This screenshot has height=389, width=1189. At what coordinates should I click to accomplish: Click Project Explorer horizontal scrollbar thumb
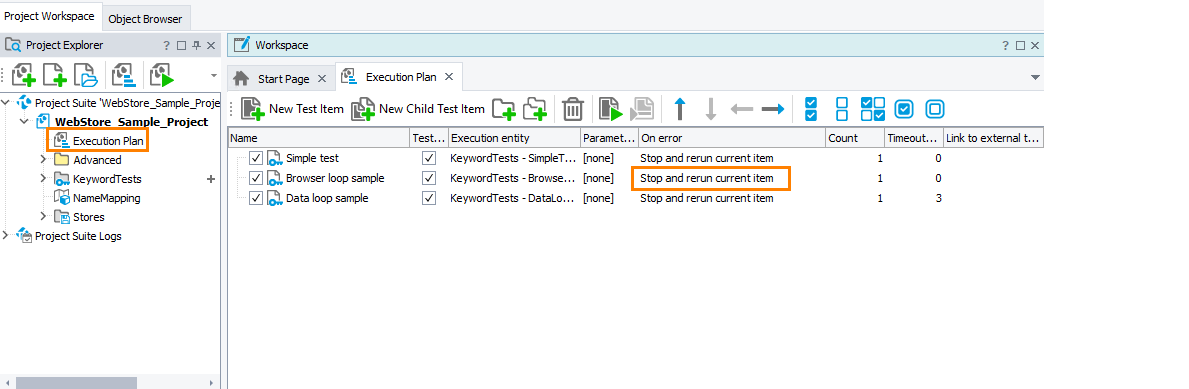(76, 383)
